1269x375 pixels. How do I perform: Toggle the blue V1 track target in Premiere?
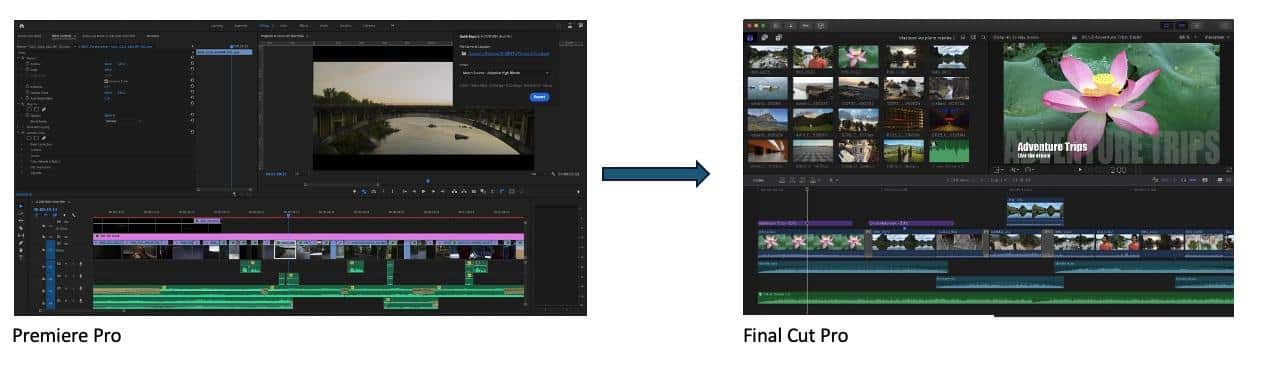click(50, 250)
